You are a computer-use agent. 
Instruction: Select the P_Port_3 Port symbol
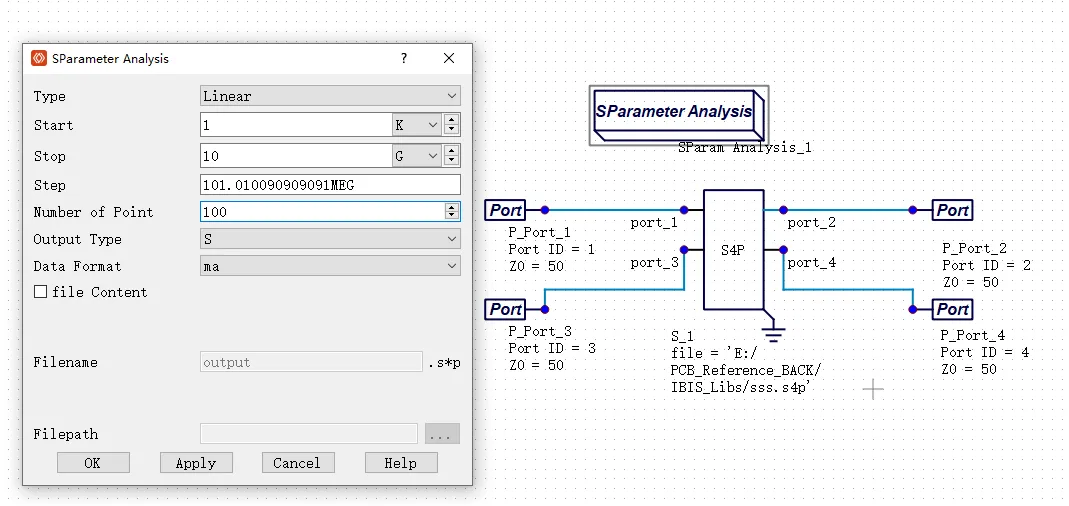(506, 310)
